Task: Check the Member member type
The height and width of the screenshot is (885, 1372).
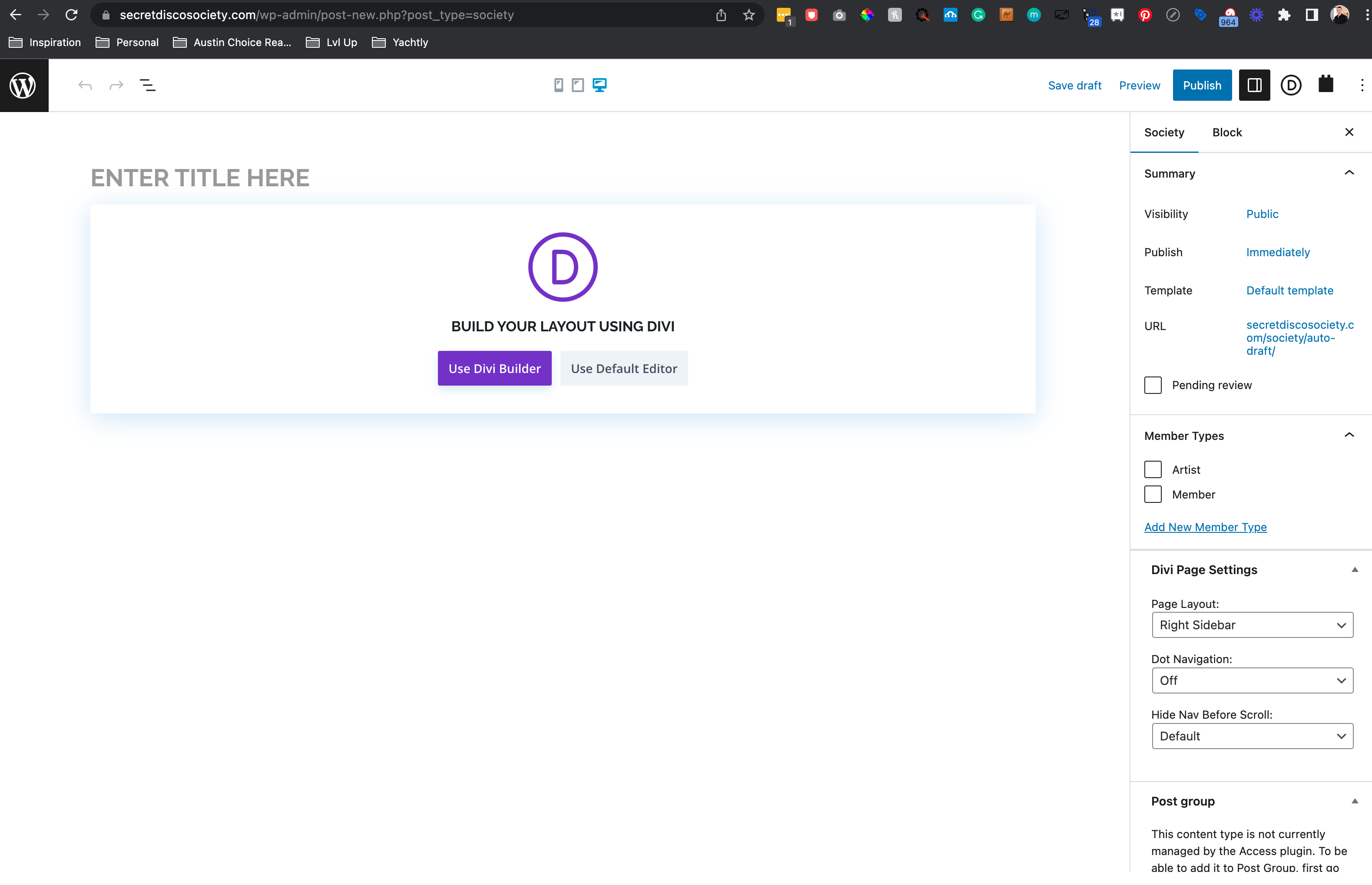Action: tap(1153, 494)
